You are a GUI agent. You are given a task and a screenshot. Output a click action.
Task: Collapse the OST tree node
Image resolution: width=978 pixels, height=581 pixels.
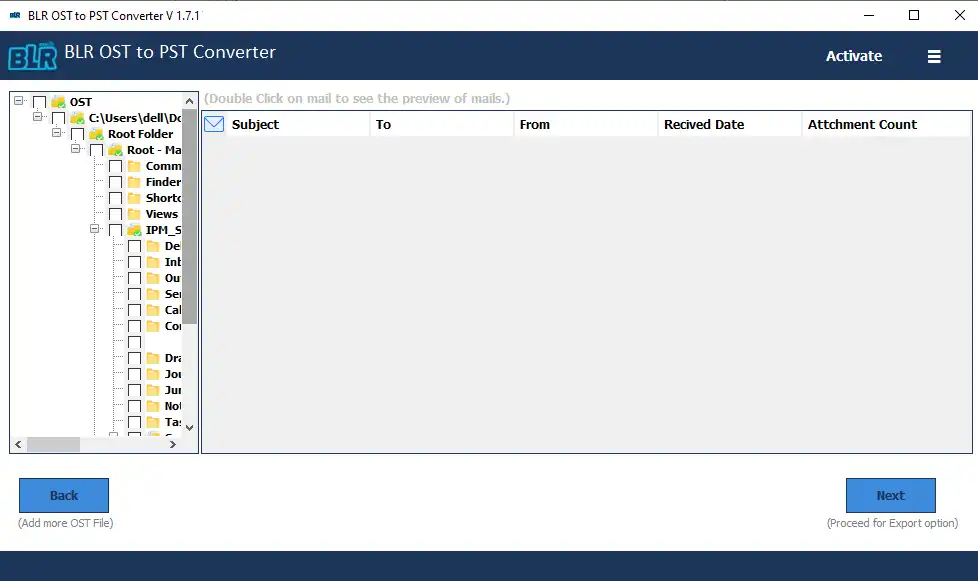pyautogui.click(x=19, y=101)
